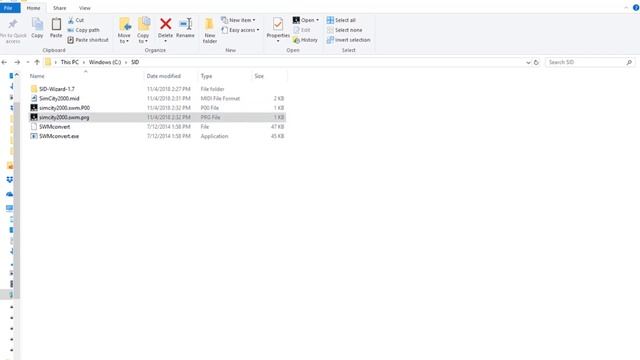Go up one folder level
Viewport: 640px width, 360px height.
click(37, 62)
